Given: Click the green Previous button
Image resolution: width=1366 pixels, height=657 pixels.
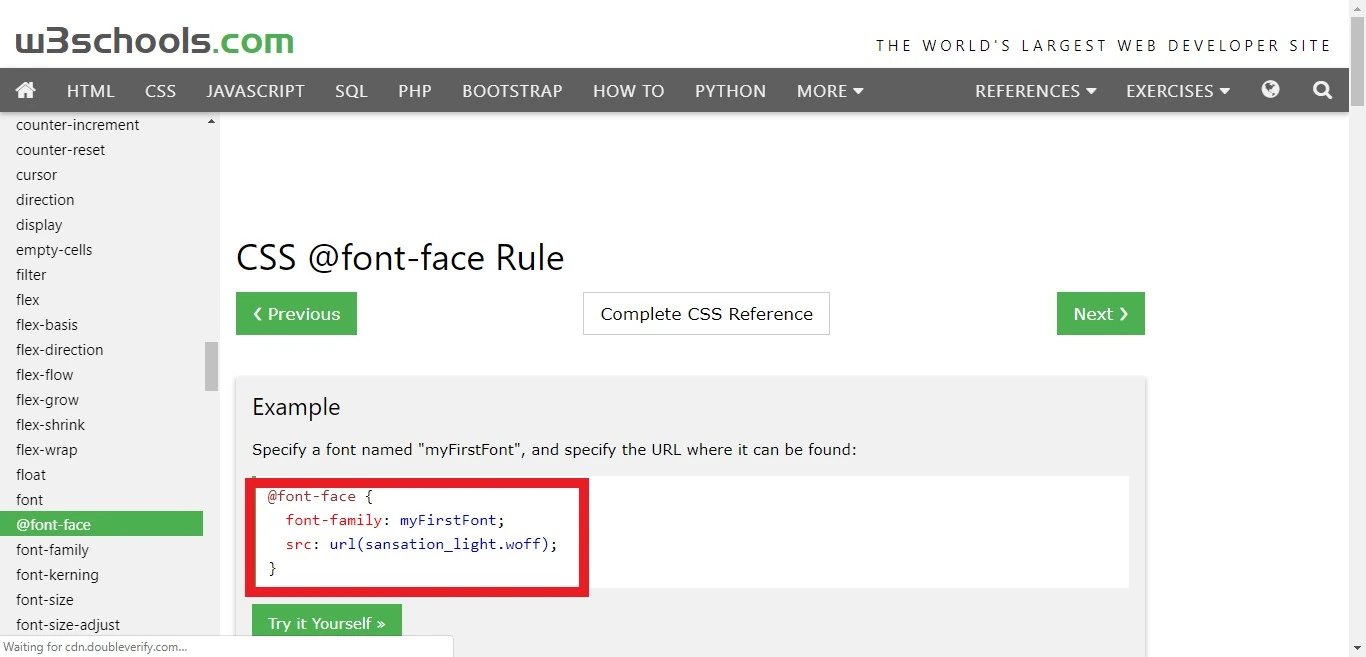Looking at the screenshot, I should (296, 314).
